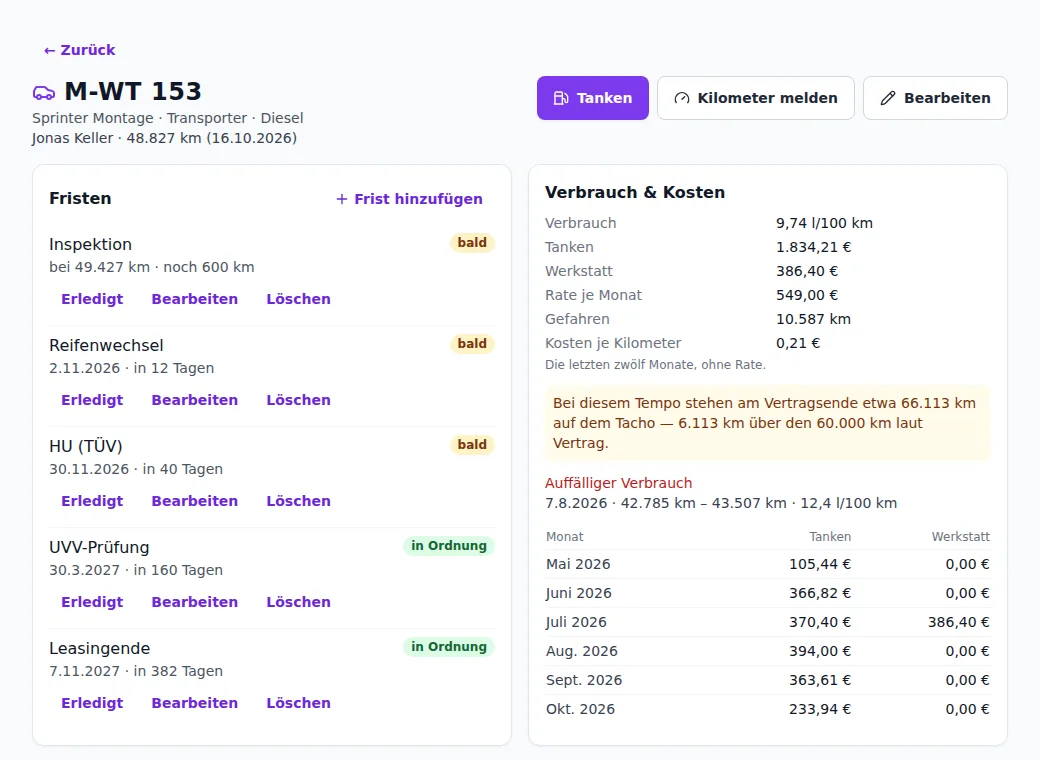Edit the UVV-Prüfung deadline
Viewport: 1040px width, 760px height.
coord(194,602)
